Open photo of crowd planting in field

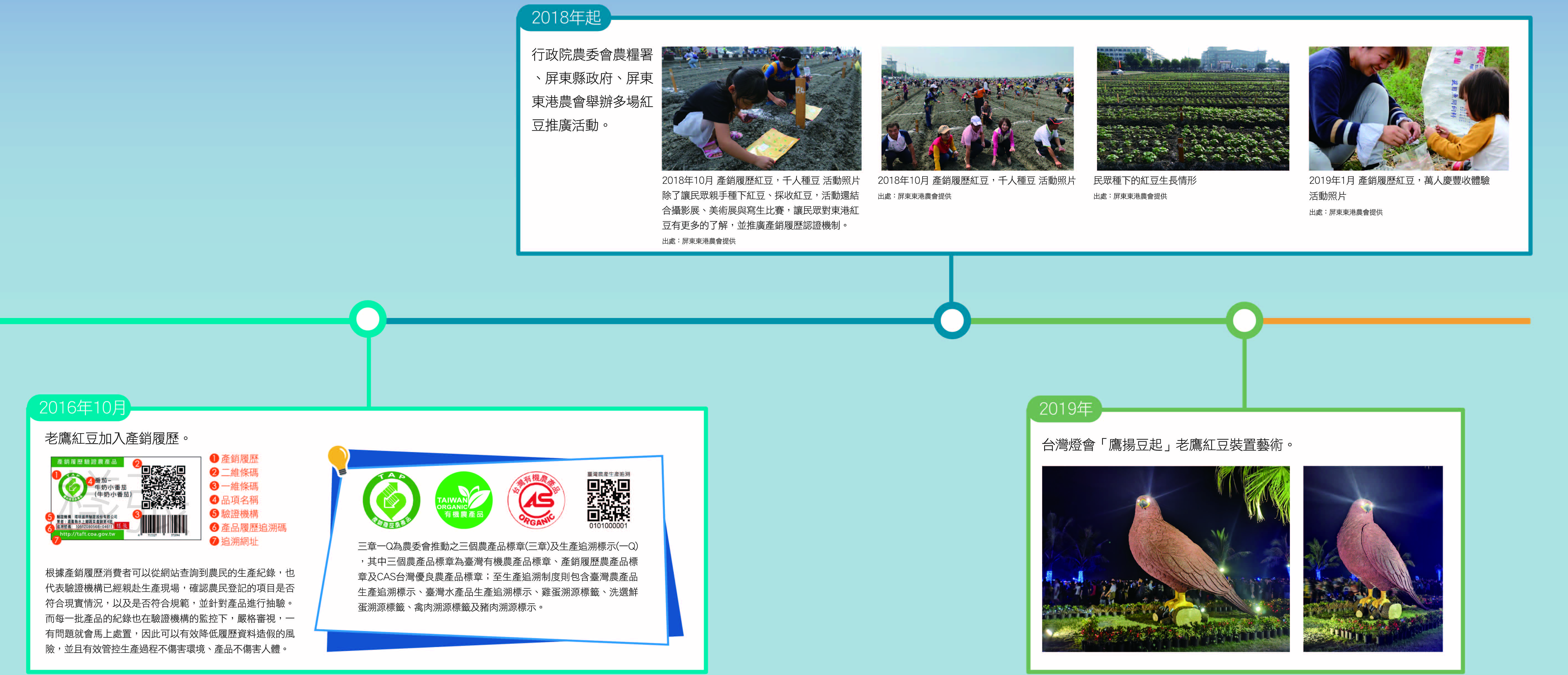(x=978, y=108)
